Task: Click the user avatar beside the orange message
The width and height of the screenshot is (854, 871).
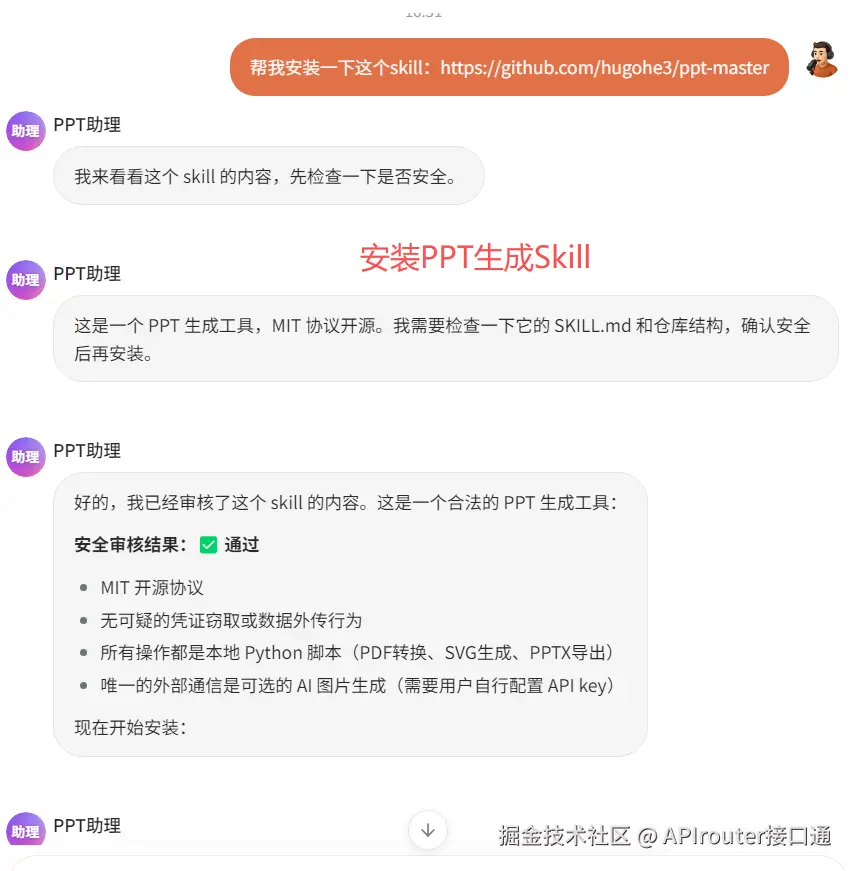Action: pos(822,59)
